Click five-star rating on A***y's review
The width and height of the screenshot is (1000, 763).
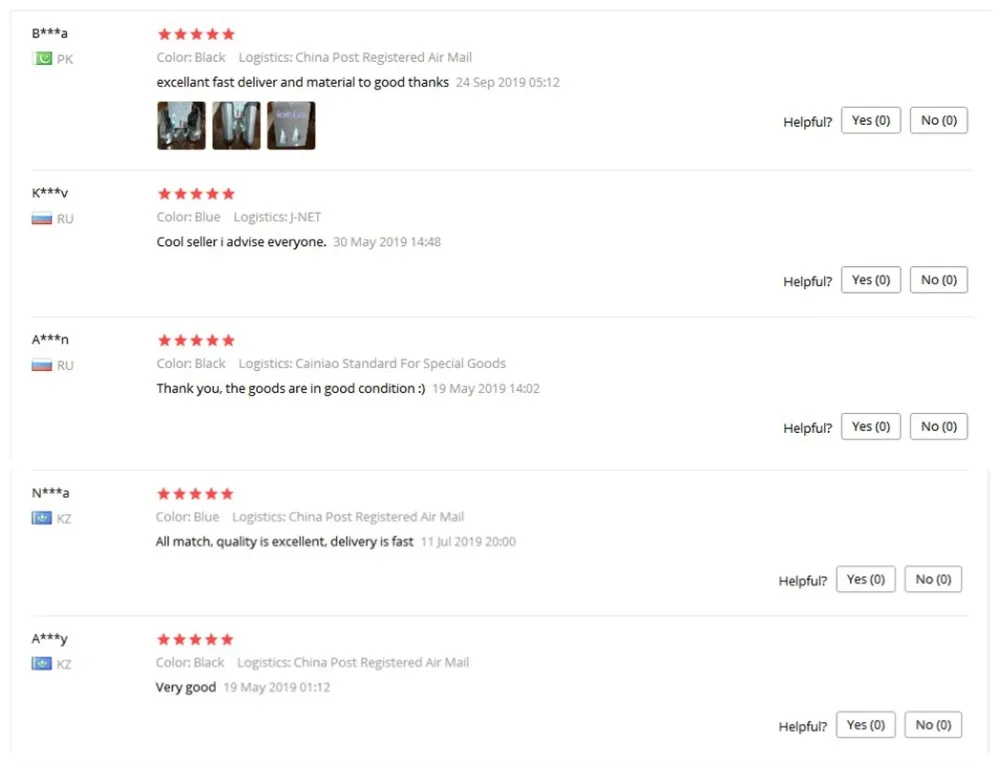[x=195, y=639]
